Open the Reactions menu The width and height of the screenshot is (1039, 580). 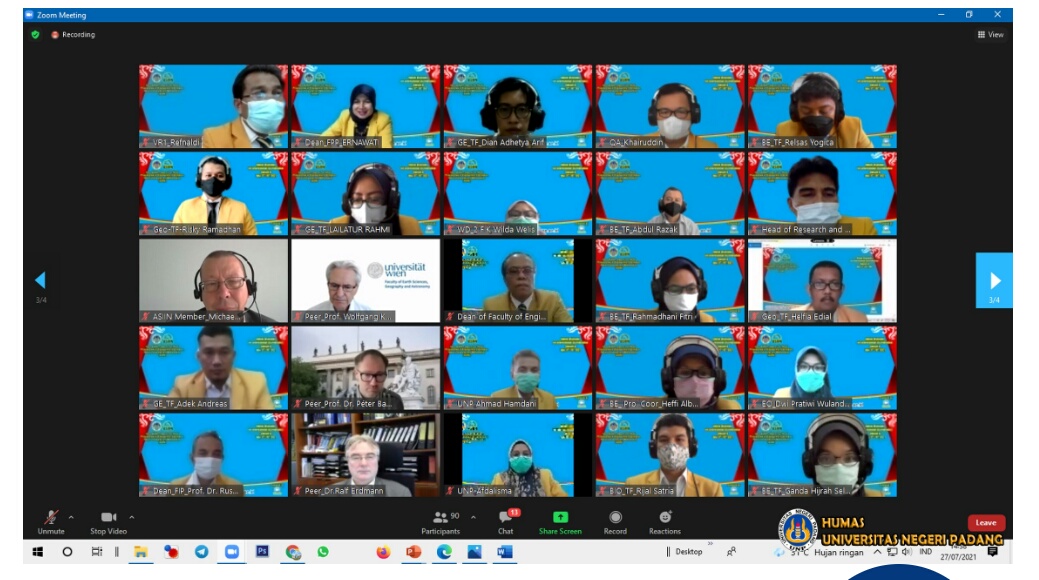click(664, 520)
